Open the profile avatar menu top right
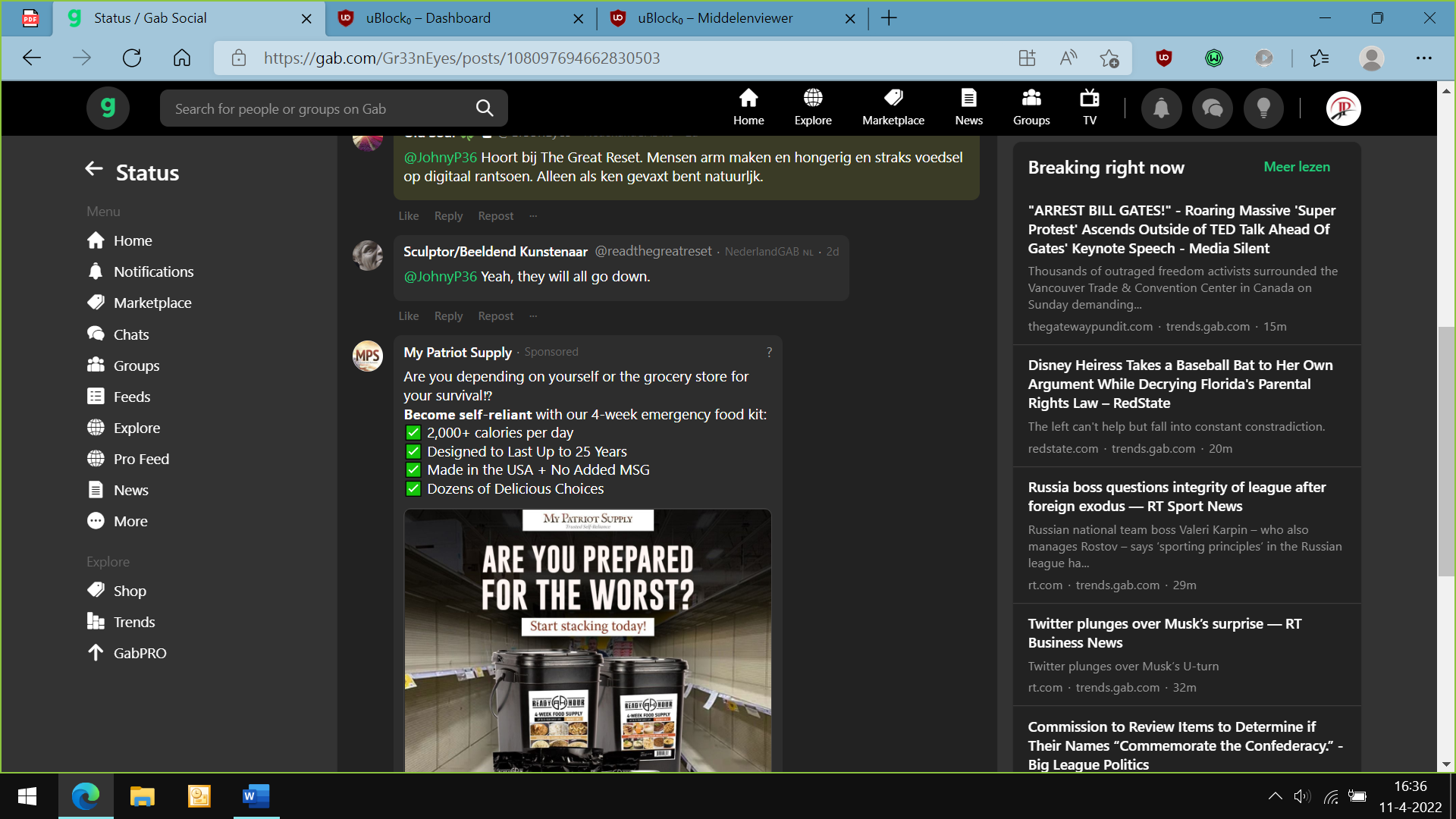1456x819 pixels. pyautogui.click(x=1343, y=108)
